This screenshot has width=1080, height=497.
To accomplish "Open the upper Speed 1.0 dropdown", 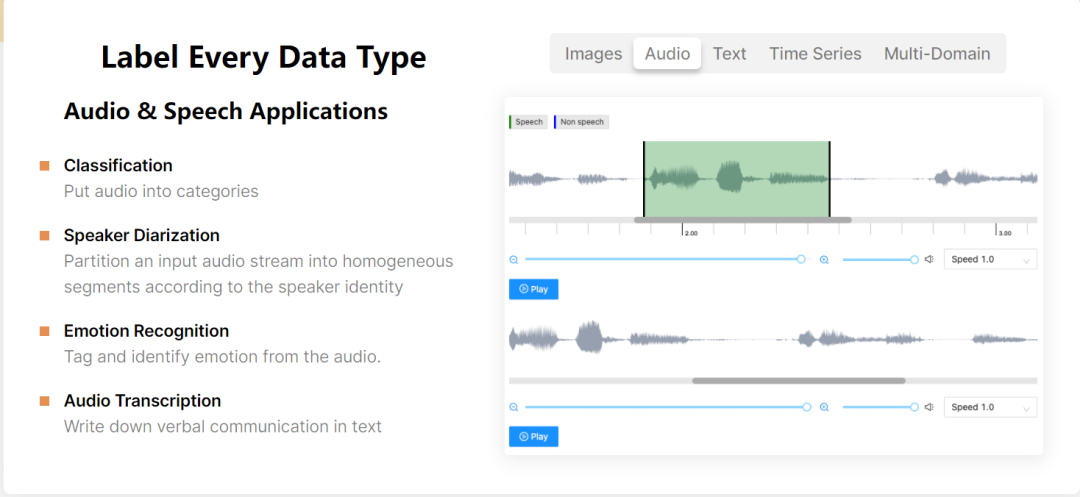I will pyautogui.click(x=990, y=260).
